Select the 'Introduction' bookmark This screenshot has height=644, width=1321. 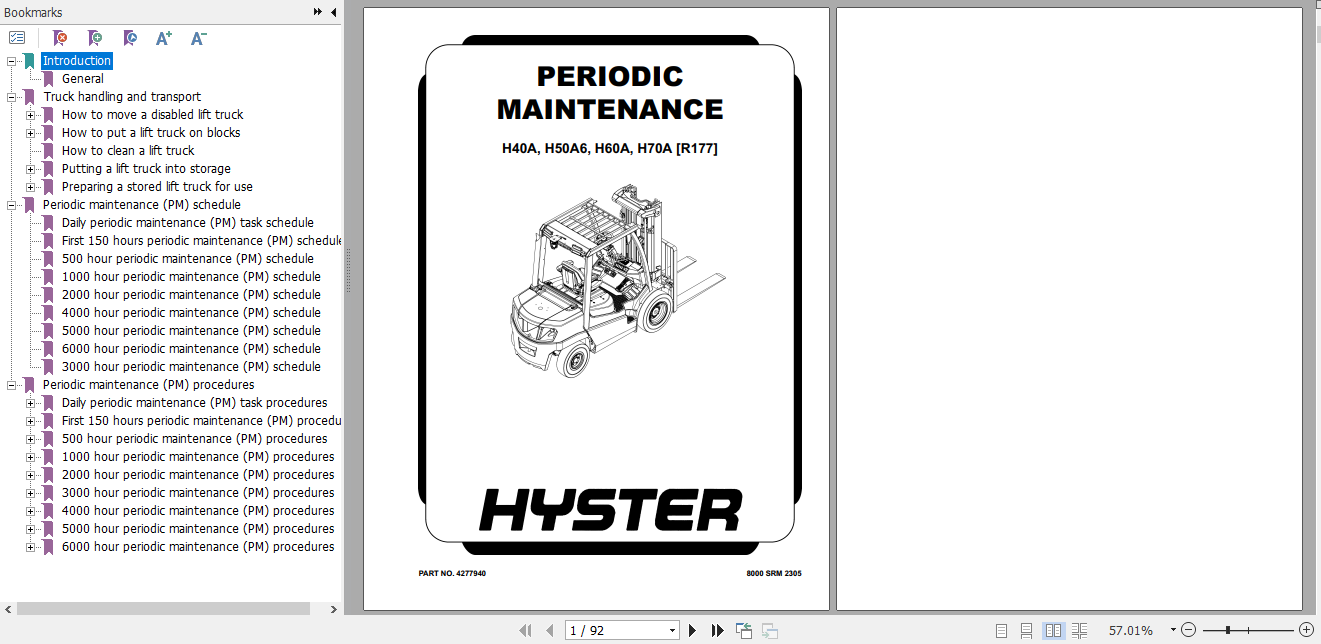point(77,60)
